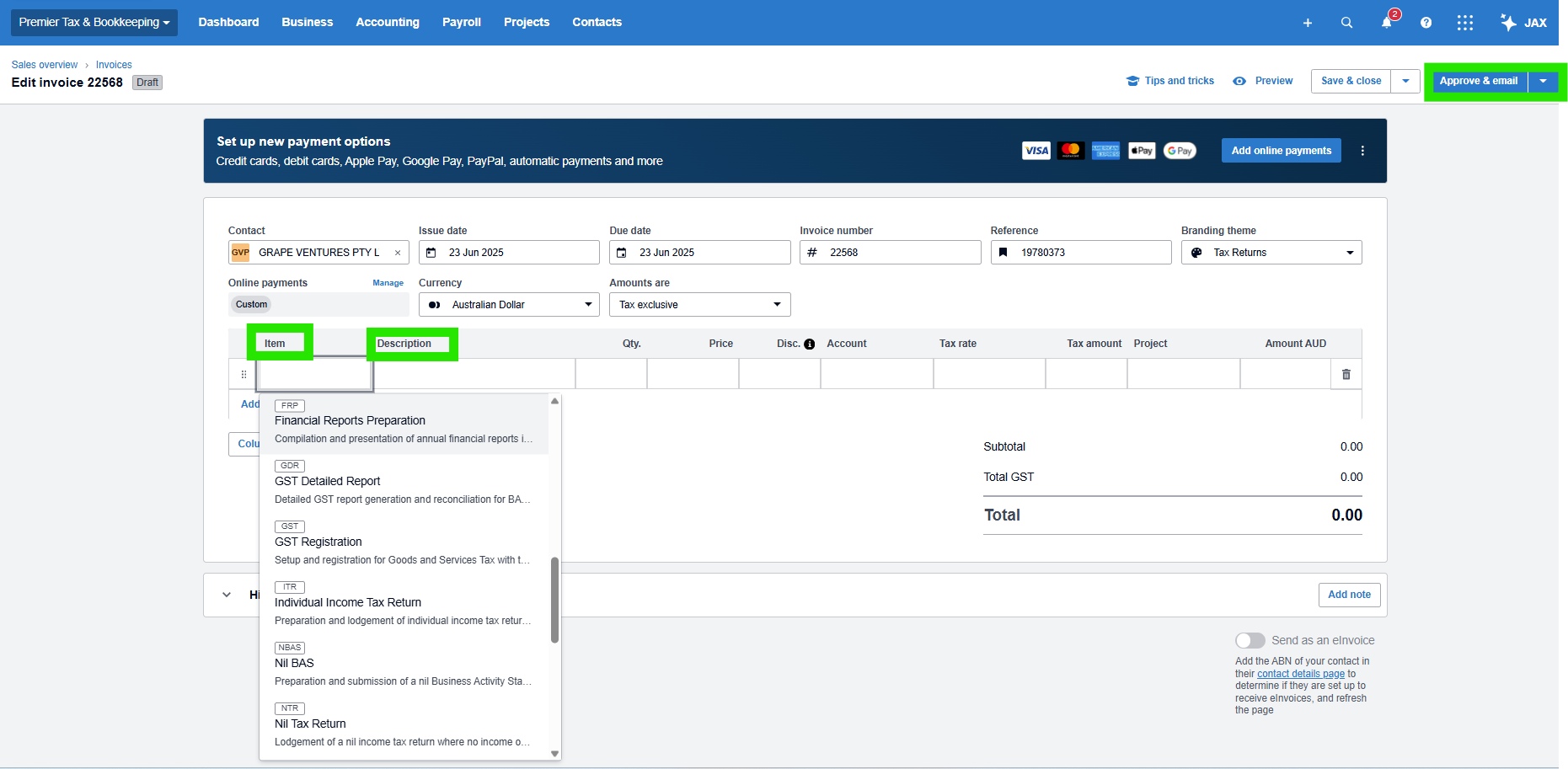Expand Save & close dropdown arrow
This screenshot has height=769, width=1568.
coord(1405,81)
